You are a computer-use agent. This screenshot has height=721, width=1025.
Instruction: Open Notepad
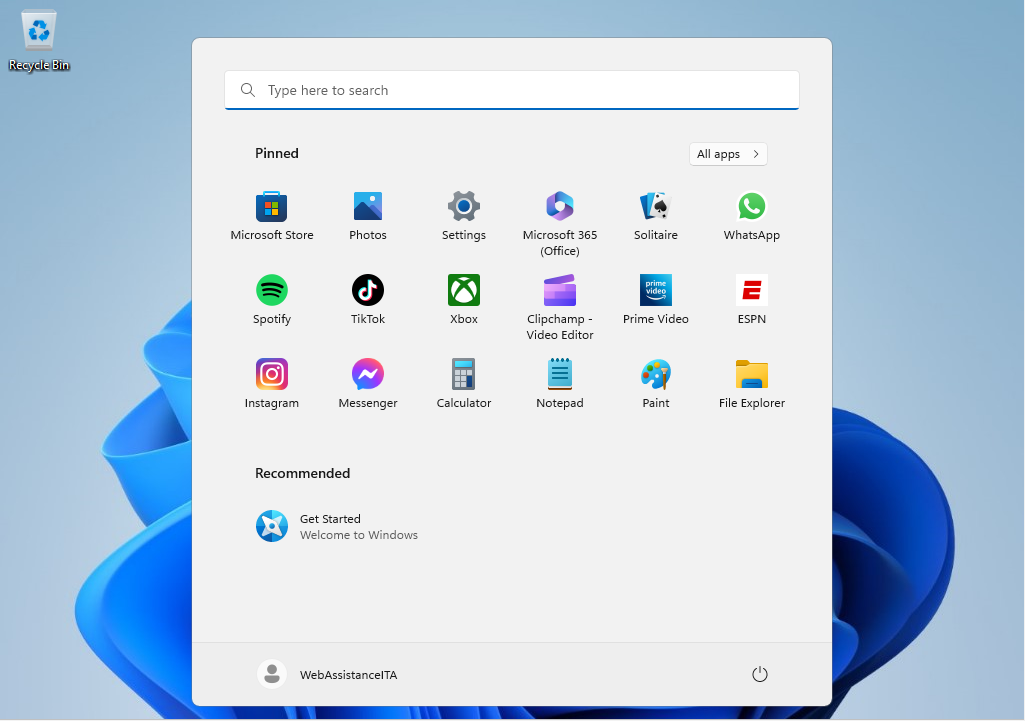pos(560,384)
